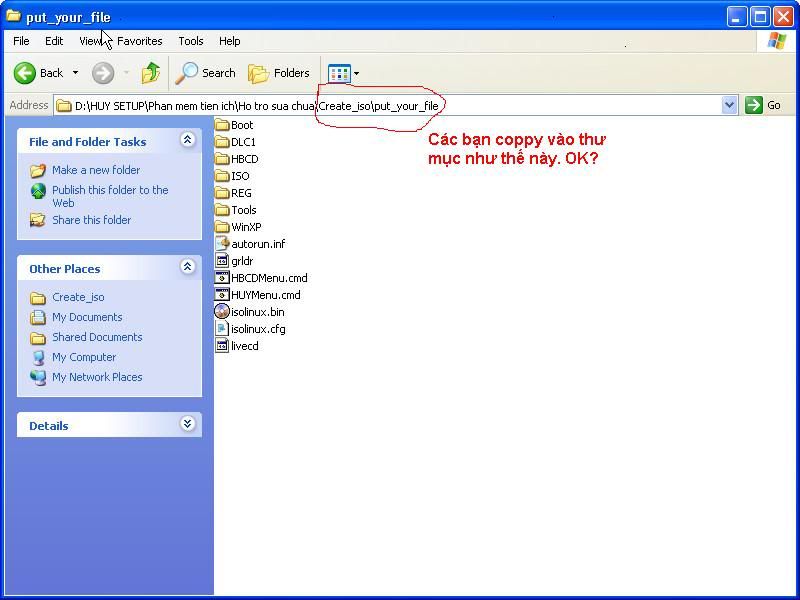Open the Back history dropdown arrow
The height and width of the screenshot is (600, 800).
76,73
